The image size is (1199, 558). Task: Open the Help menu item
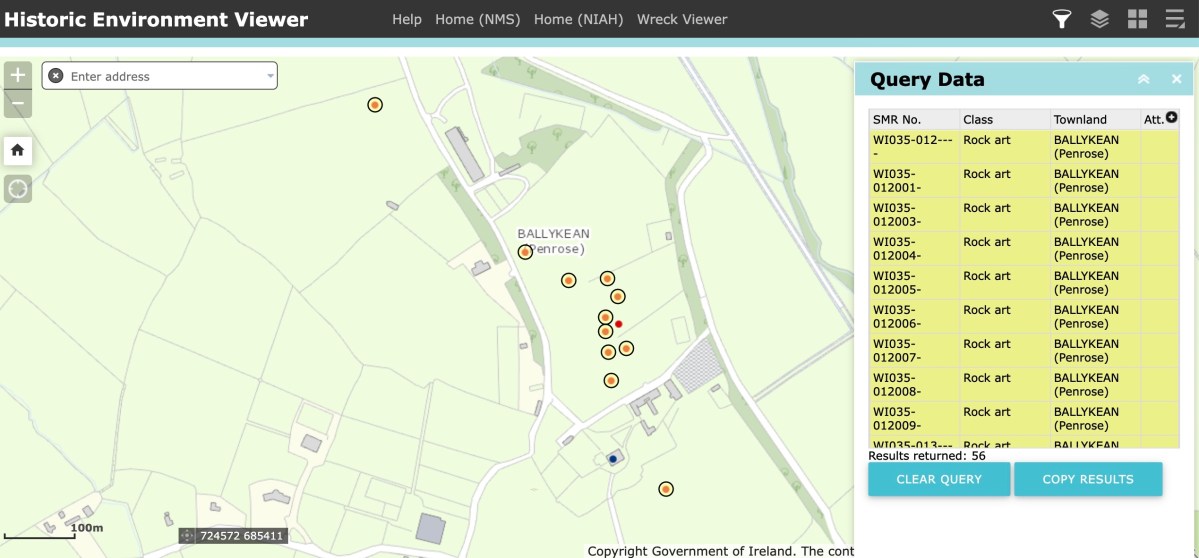pos(406,19)
